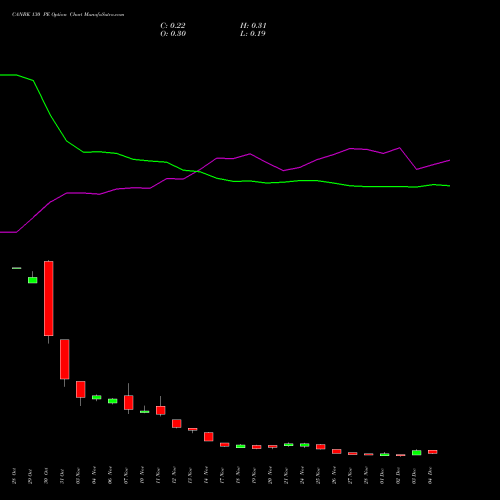This screenshot has height=500, width=500.
Task: Click the '17 Nov' date axis label
Action: pyautogui.click(x=222, y=476)
